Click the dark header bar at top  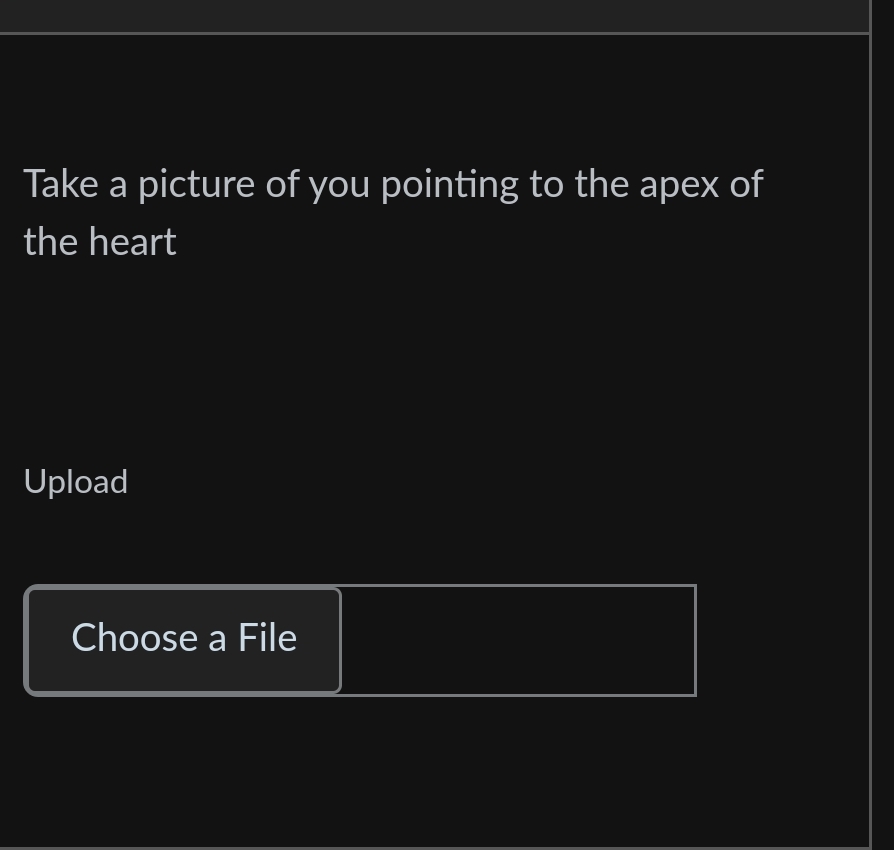coord(434,15)
